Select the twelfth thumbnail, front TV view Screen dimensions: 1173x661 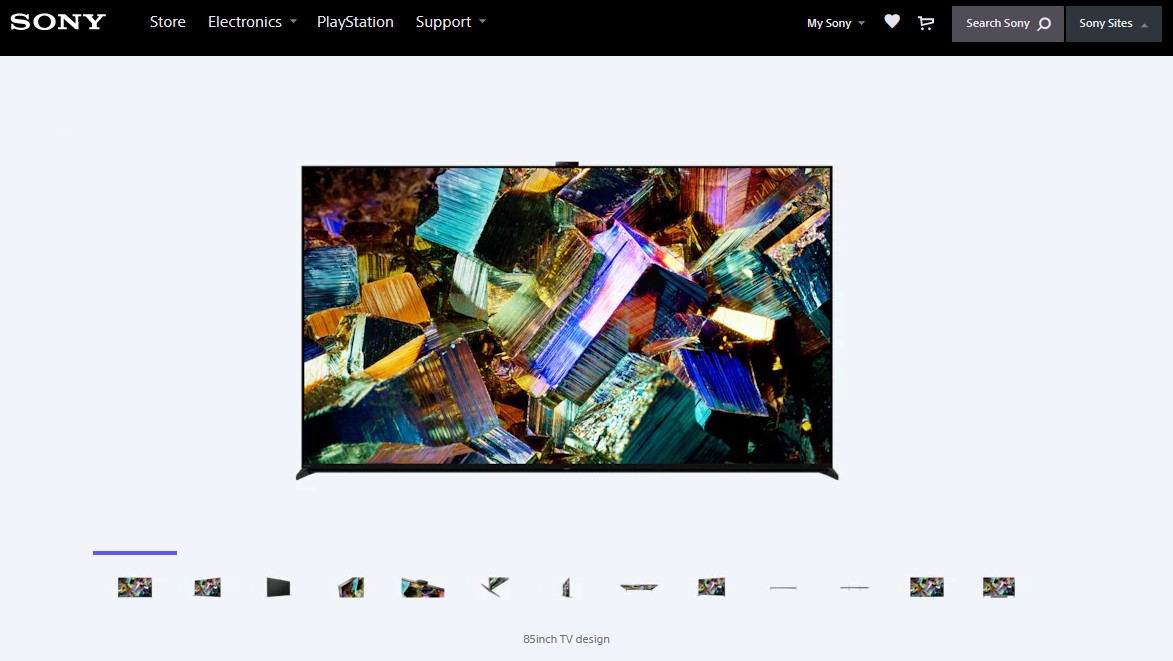click(927, 587)
